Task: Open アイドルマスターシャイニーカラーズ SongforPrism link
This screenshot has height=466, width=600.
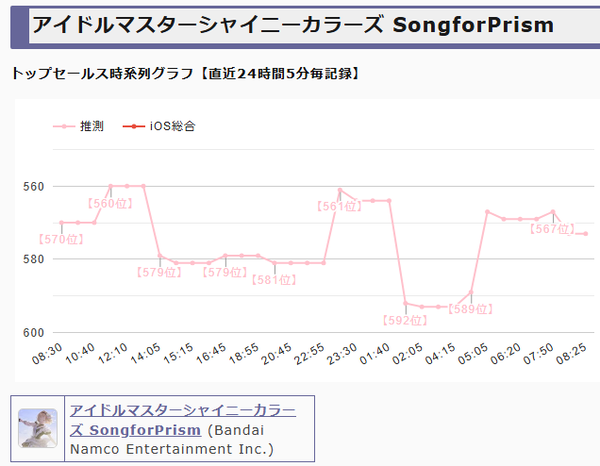Action: click(x=183, y=420)
